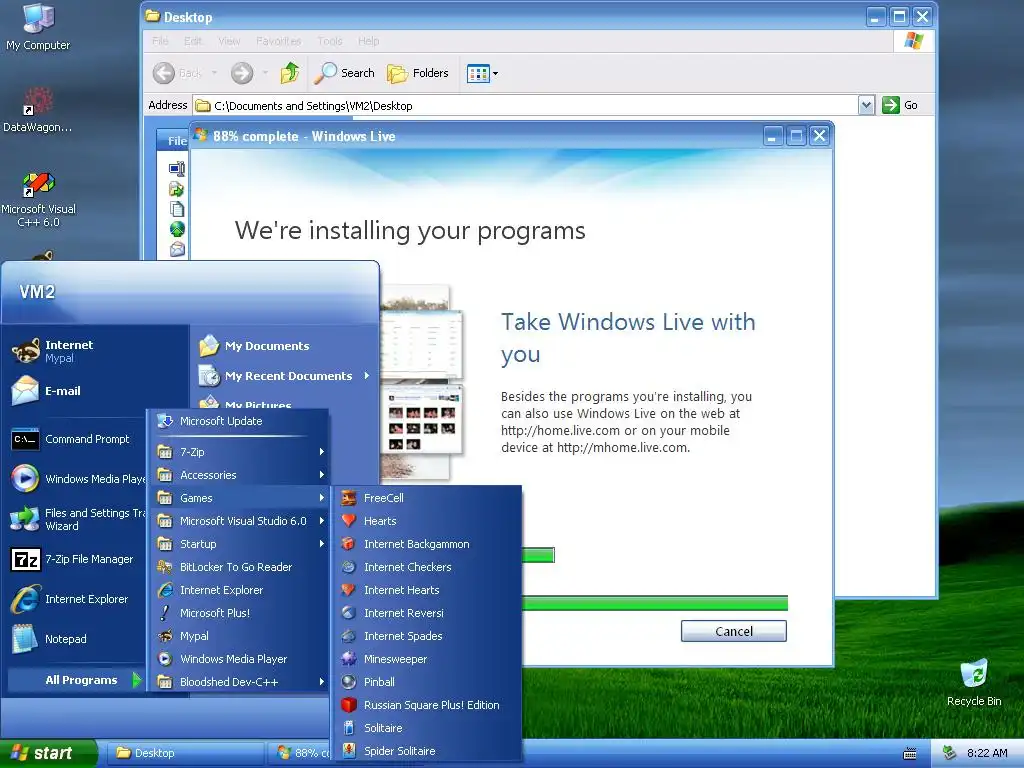Open Mypal Internet browser pinned item

[x=69, y=351]
